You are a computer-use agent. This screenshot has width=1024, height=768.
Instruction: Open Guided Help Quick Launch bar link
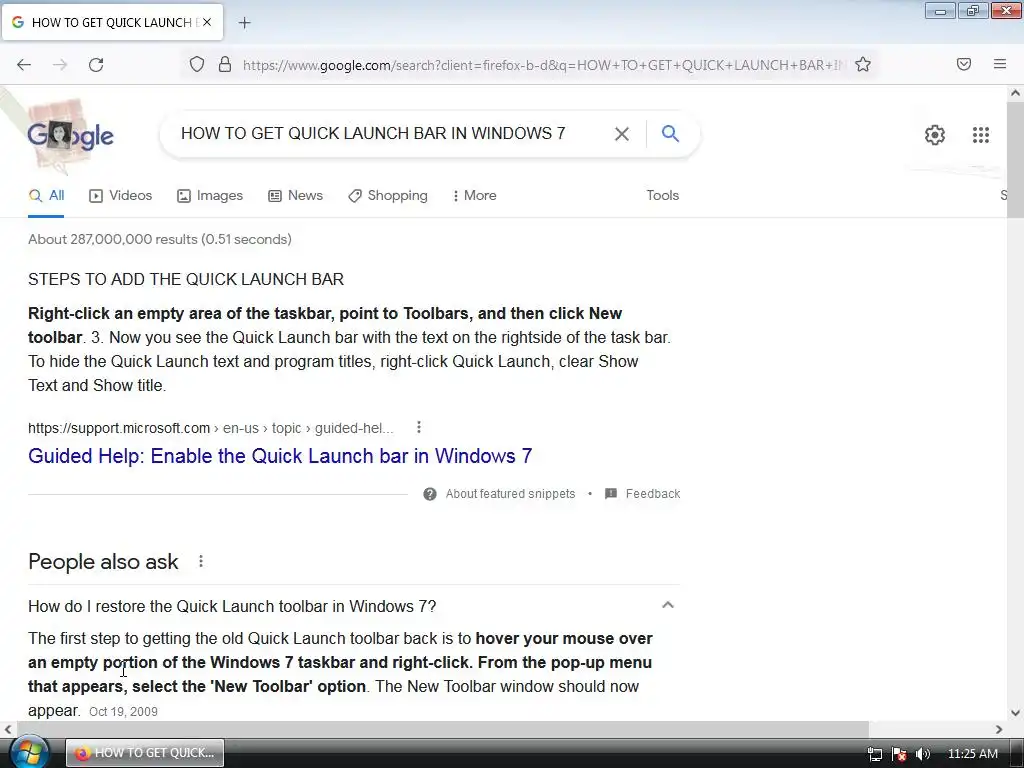pyautogui.click(x=280, y=456)
